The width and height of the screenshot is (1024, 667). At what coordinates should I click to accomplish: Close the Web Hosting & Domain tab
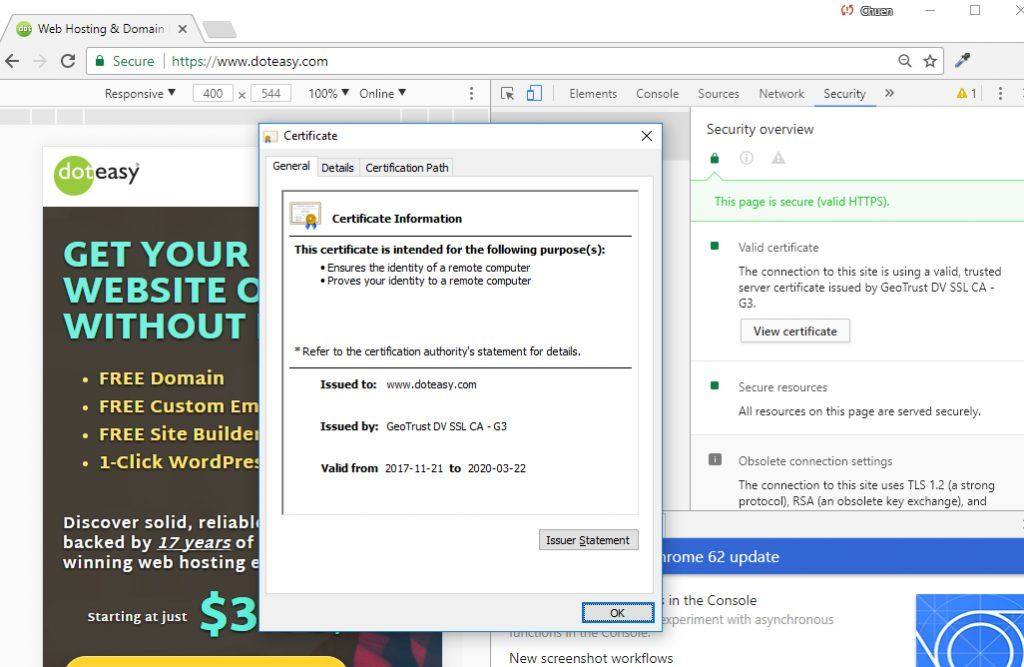point(183,29)
